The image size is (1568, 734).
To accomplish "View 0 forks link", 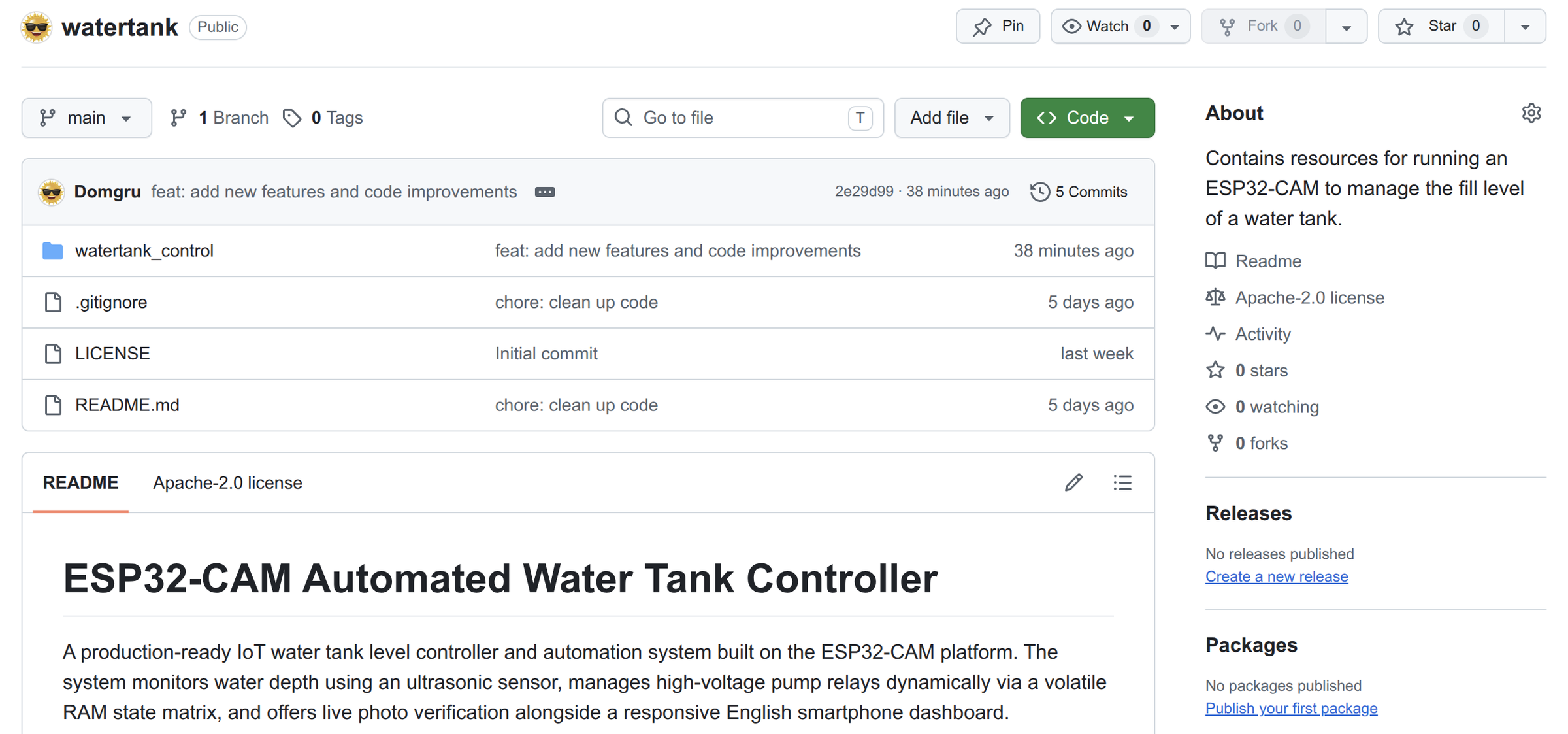I will point(1262,444).
